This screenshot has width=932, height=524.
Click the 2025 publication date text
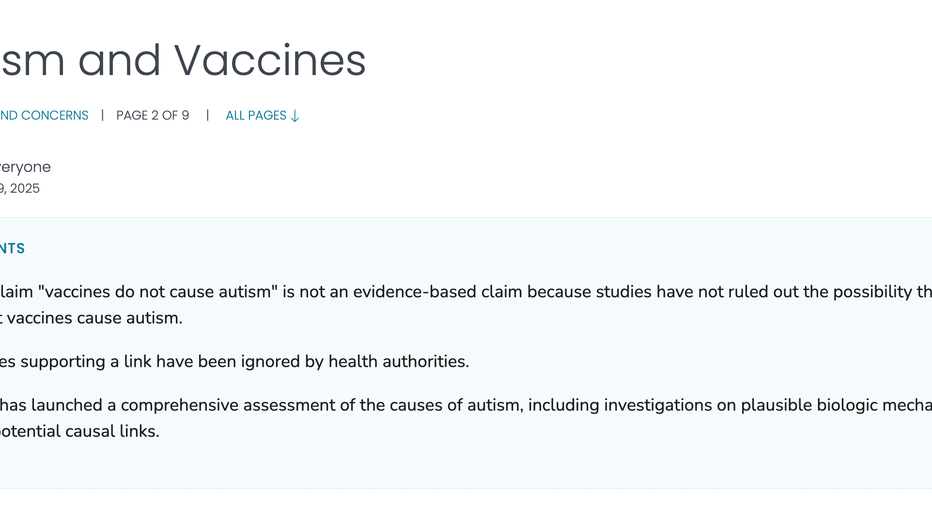point(23,189)
